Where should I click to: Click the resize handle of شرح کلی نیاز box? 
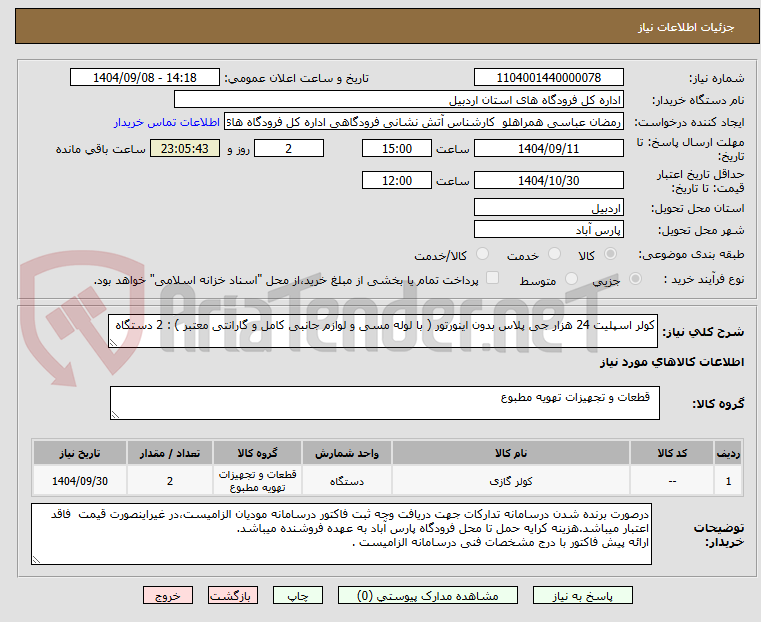[113, 343]
